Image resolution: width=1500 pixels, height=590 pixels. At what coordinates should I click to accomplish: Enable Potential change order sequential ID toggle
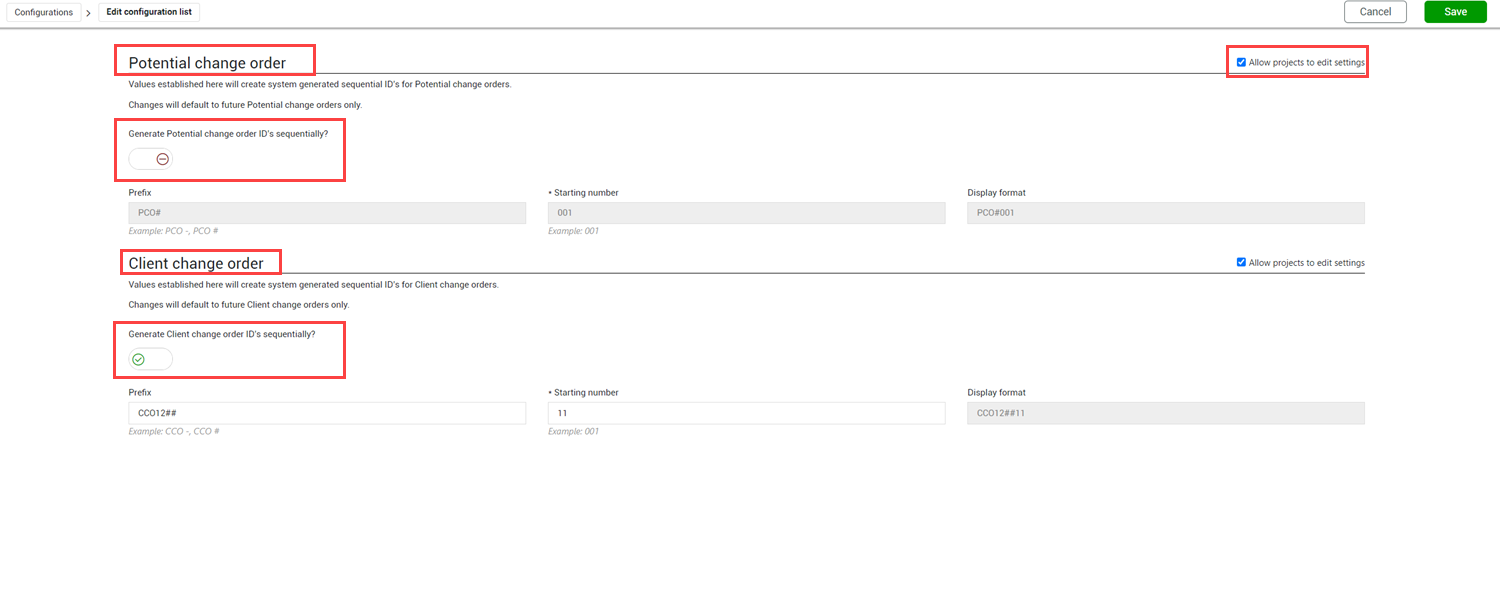point(151,159)
